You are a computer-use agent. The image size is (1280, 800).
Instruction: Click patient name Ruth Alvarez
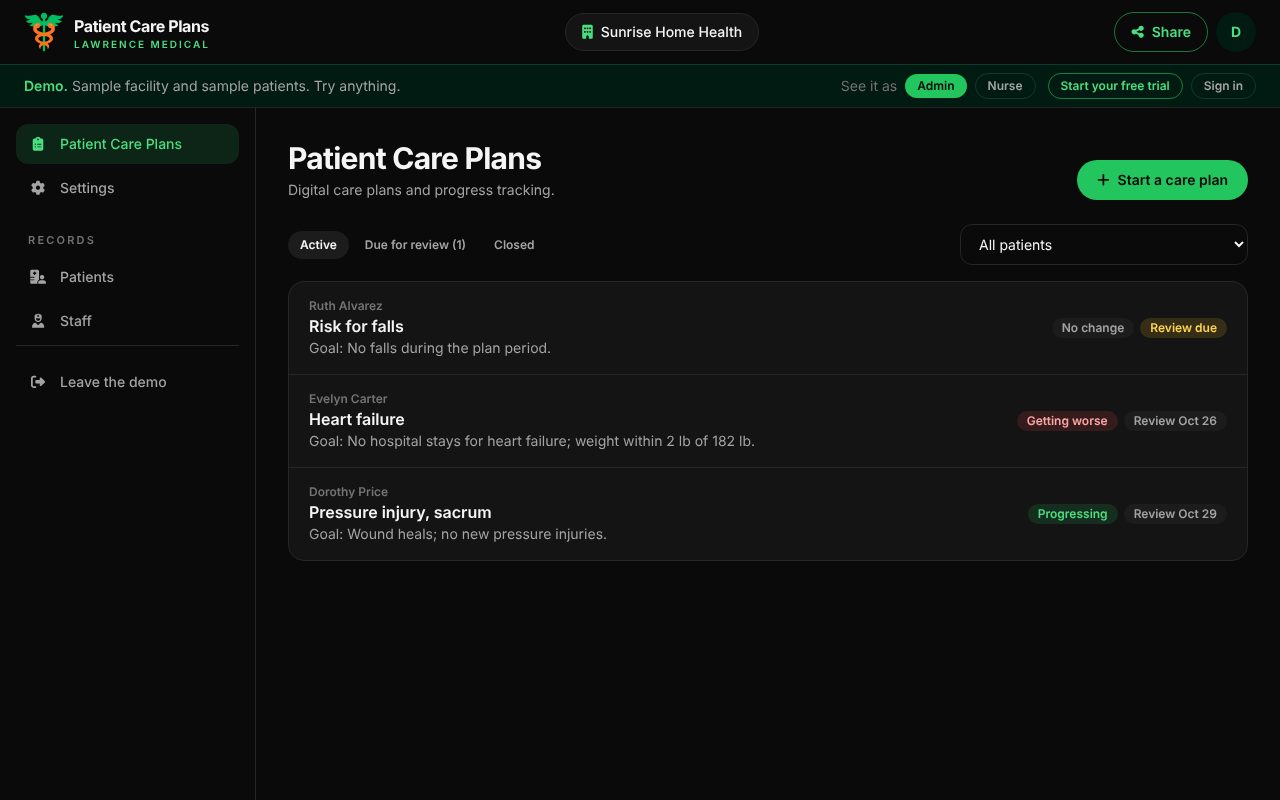point(345,306)
